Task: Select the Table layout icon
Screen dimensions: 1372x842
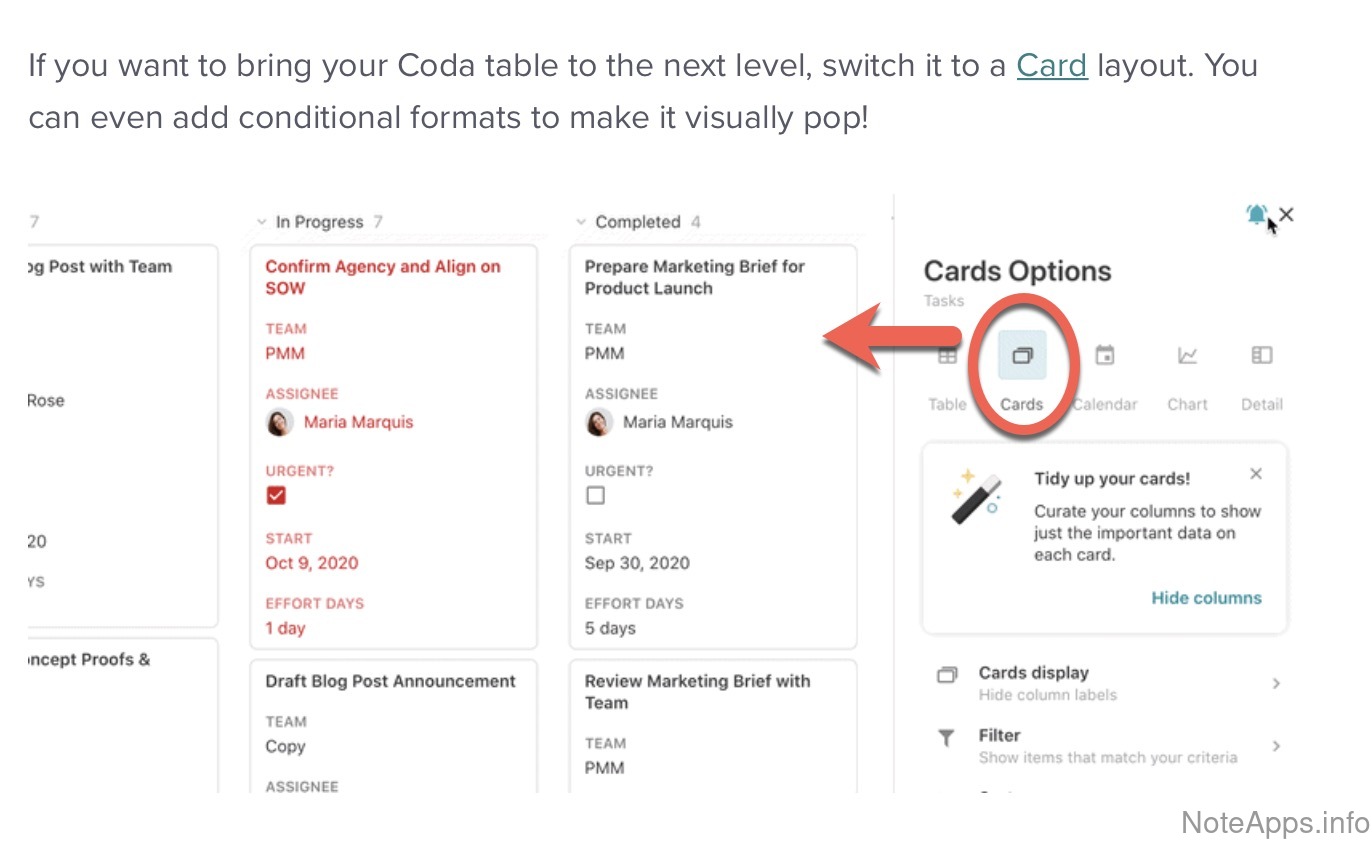Action: 947,356
